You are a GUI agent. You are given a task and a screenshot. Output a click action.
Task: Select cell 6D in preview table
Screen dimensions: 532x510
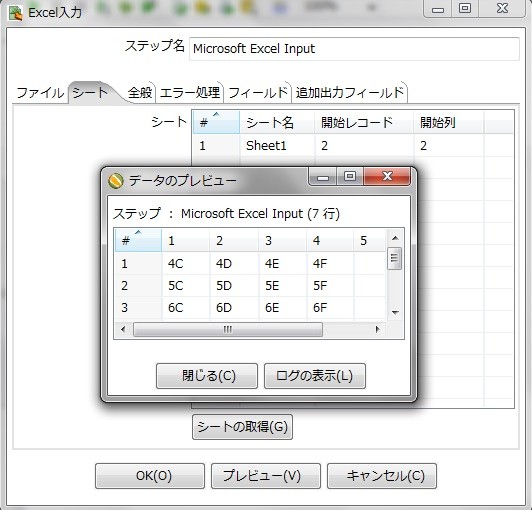click(x=234, y=308)
